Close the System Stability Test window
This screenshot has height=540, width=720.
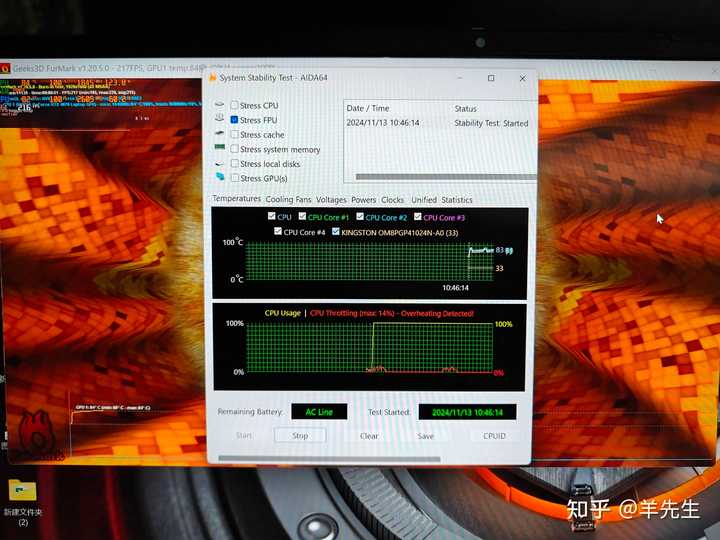[x=522, y=78]
